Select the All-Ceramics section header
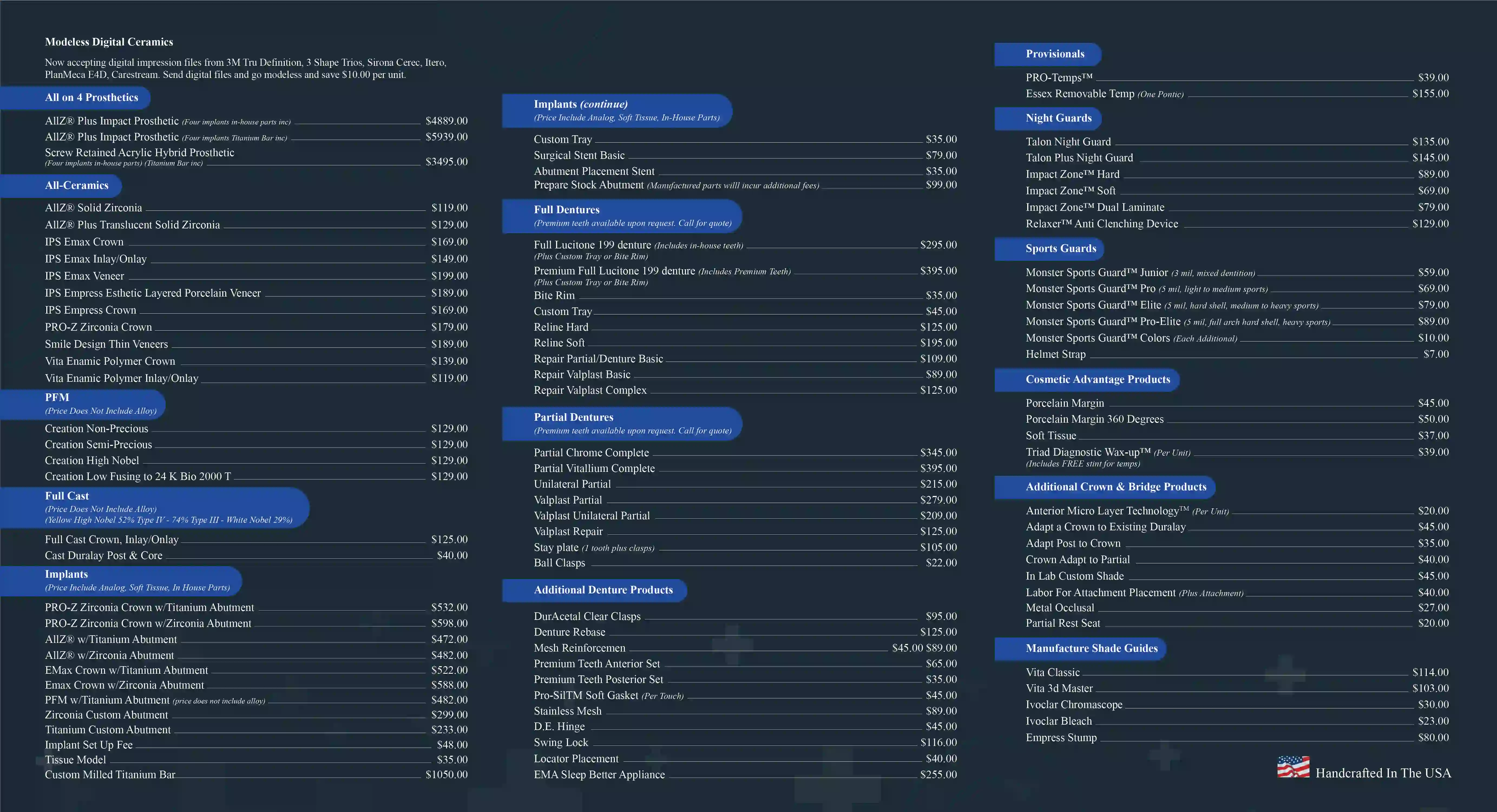 point(76,185)
